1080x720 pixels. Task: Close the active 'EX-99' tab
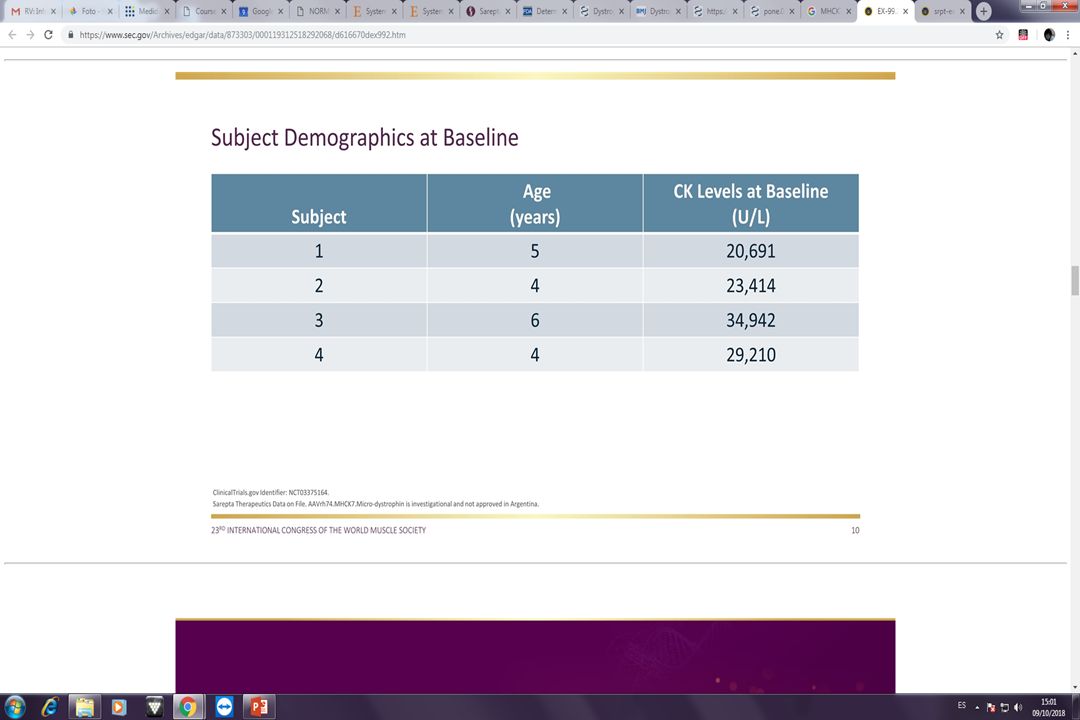tap(906, 11)
